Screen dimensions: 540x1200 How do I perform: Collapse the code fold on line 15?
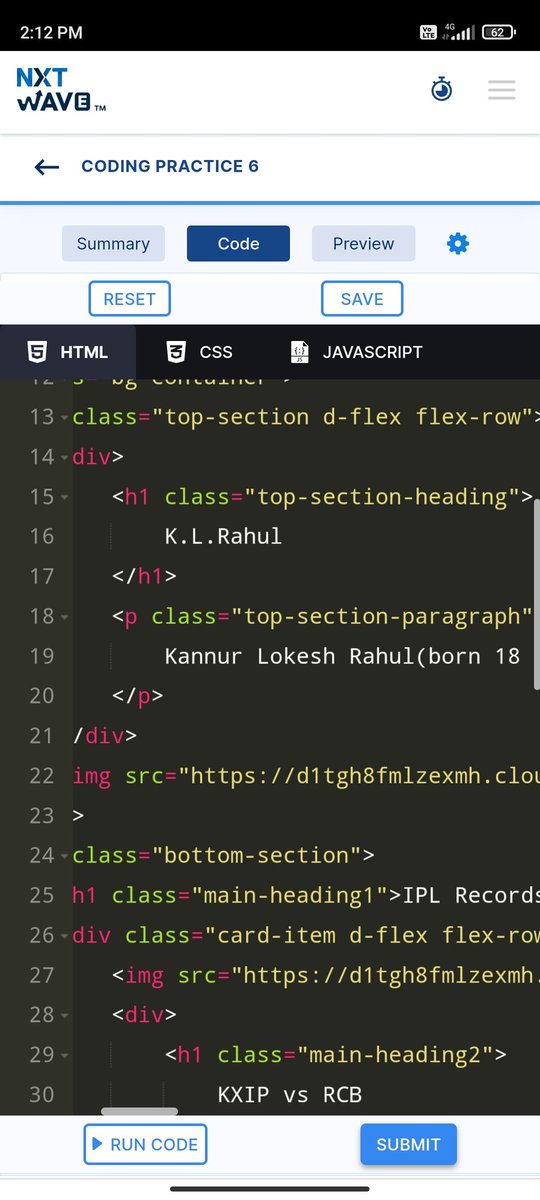pos(65,497)
